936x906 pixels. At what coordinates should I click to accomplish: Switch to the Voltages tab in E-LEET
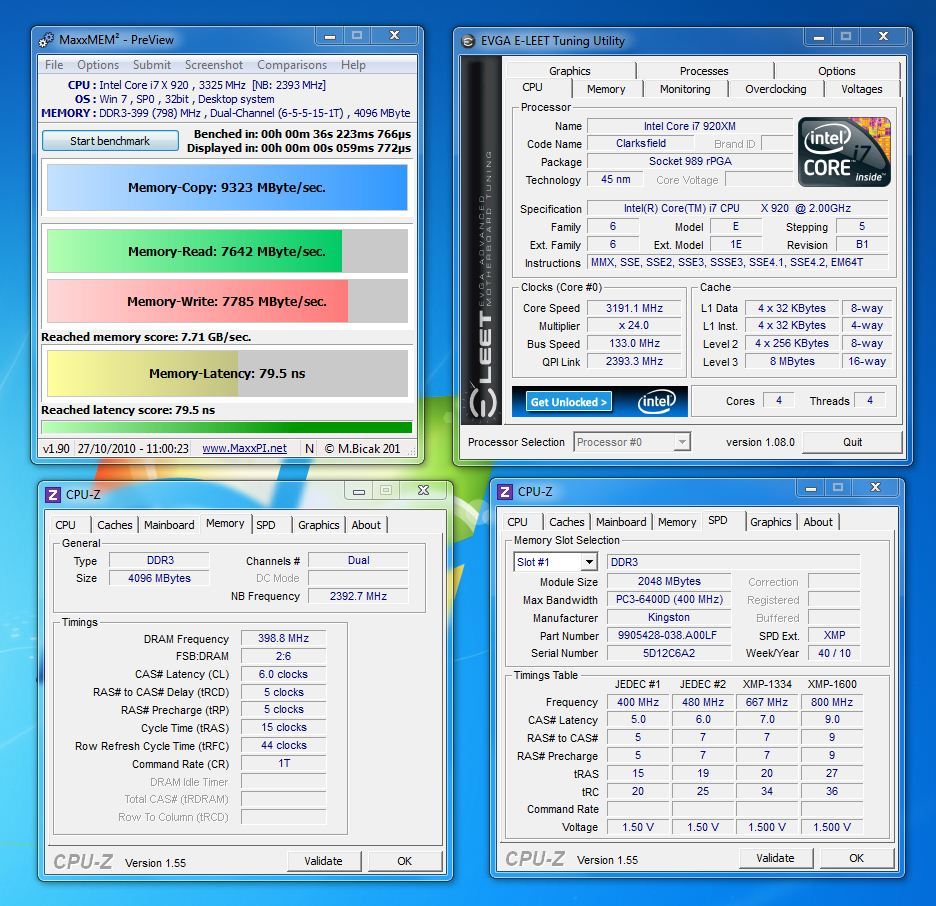[x=861, y=89]
